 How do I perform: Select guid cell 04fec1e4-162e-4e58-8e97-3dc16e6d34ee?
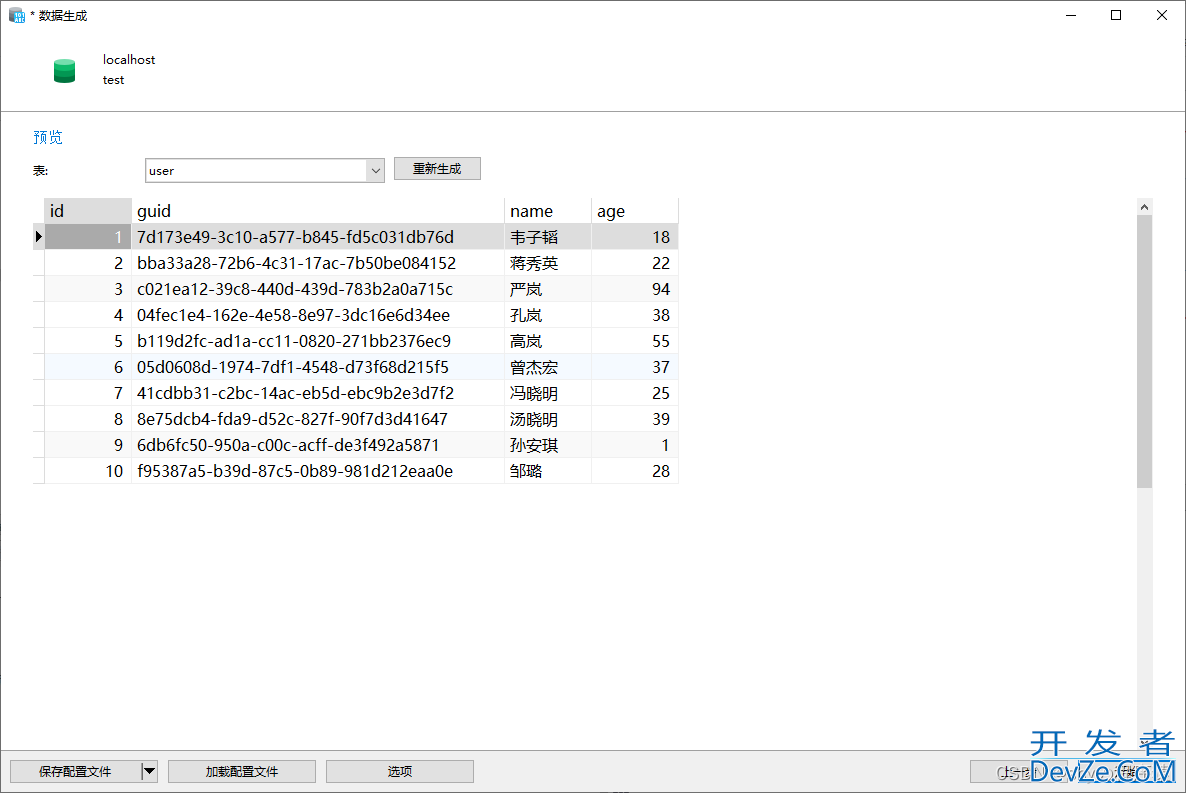[x=318, y=315]
